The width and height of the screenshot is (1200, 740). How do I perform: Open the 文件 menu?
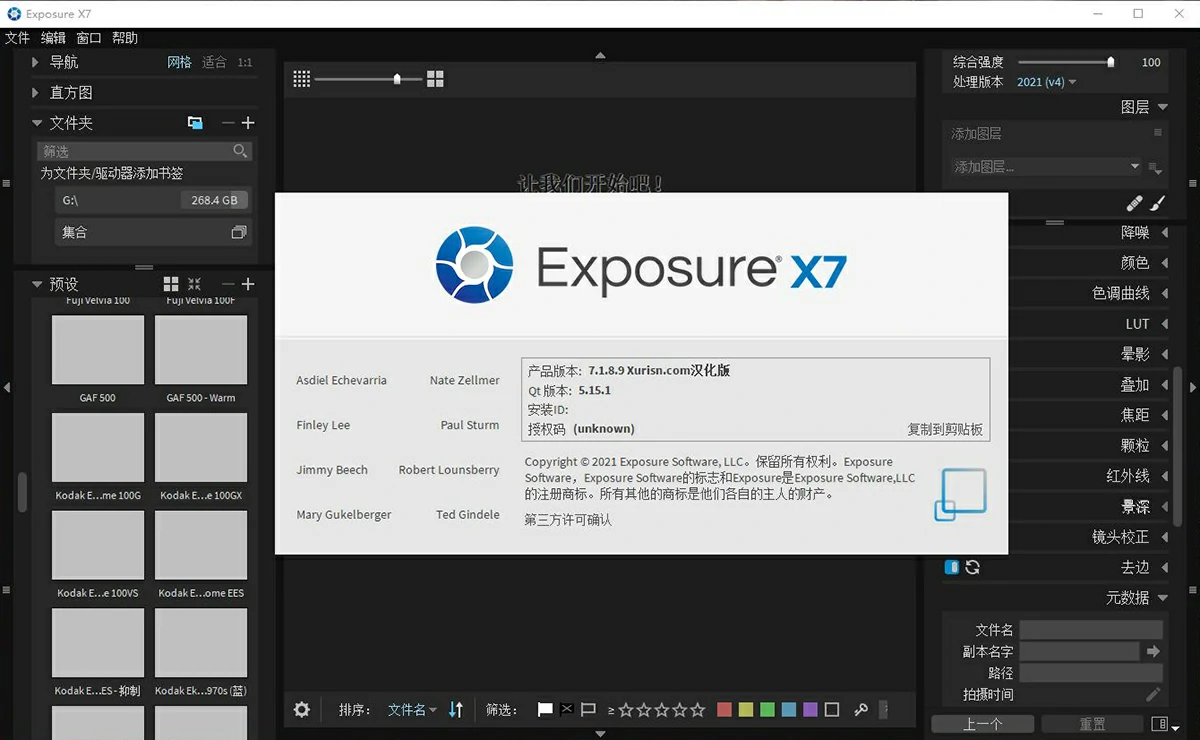tap(17, 38)
